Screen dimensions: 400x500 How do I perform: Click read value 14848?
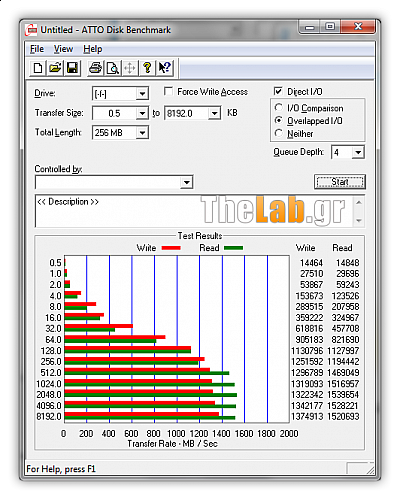click(347, 263)
